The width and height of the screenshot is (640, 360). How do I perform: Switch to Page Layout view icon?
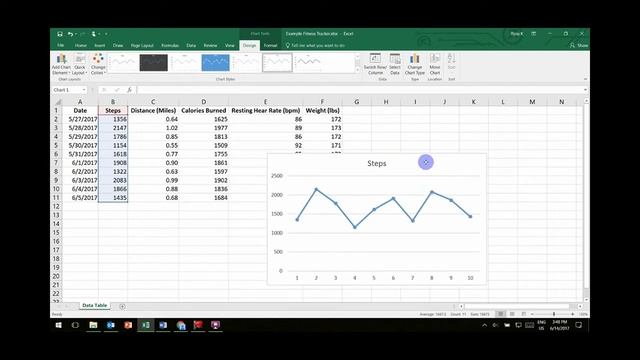pos(512,314)
